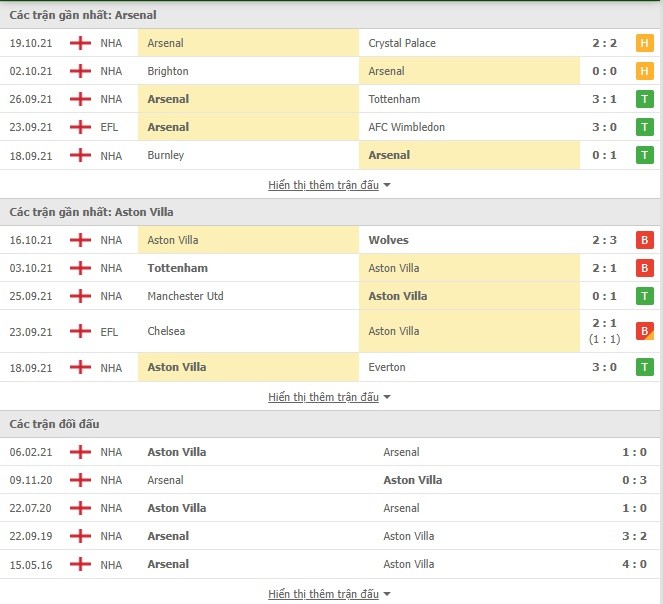Click the loss badge for Aston Villa vs Wolves

tap(644, 240)
